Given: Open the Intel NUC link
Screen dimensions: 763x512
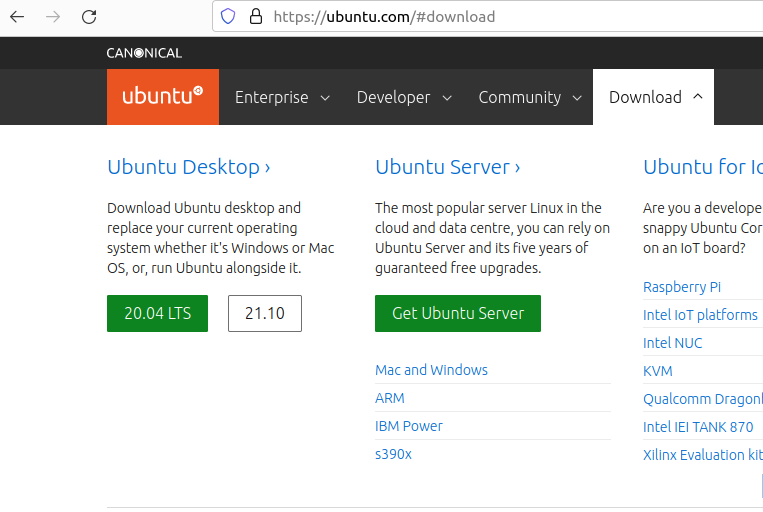Looking at the screenshot, I should tap(672, 343).
